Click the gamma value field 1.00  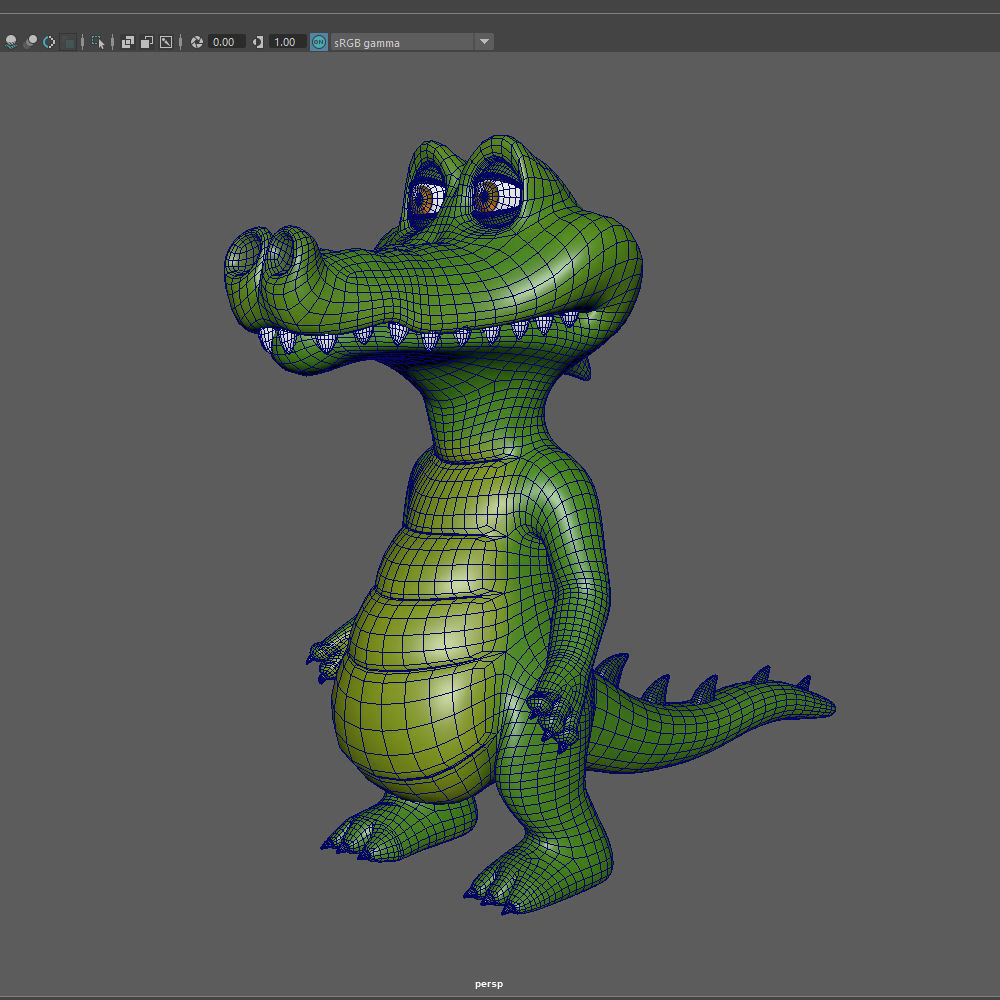(288, 42)
